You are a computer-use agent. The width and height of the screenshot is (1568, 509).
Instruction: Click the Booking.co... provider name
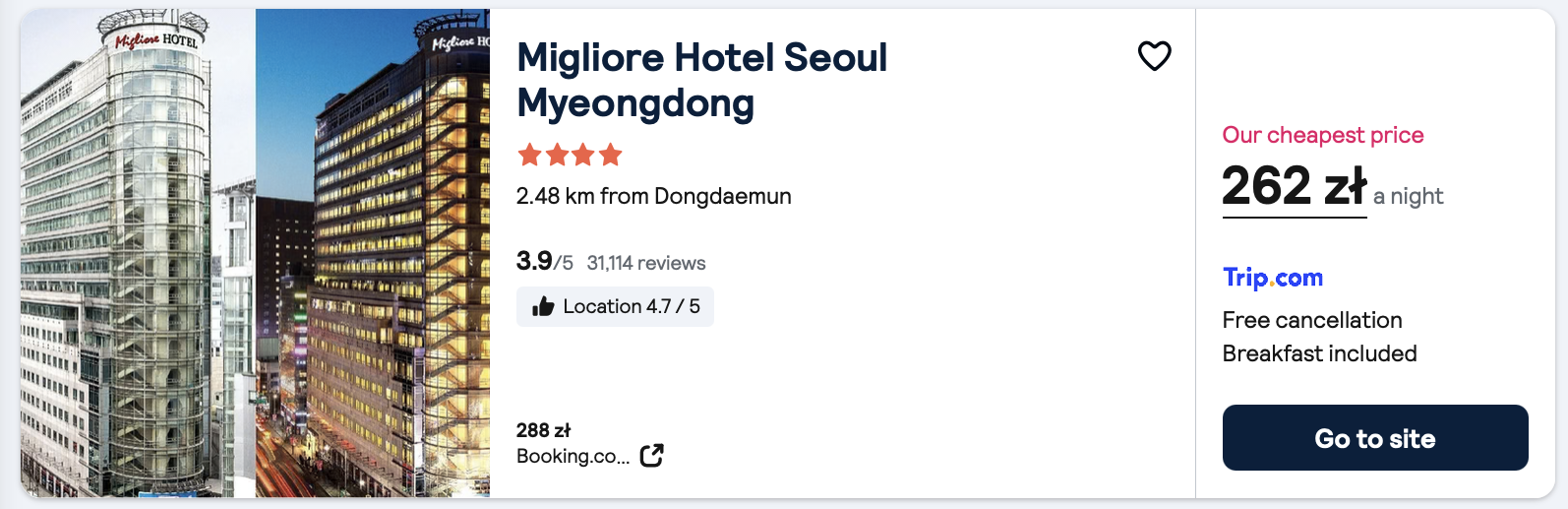tap(573, 456)
